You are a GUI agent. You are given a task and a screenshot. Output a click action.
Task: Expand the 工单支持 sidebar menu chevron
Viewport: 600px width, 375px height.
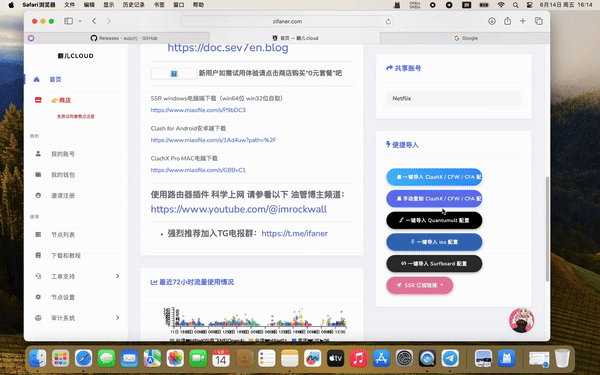[117, 276]
